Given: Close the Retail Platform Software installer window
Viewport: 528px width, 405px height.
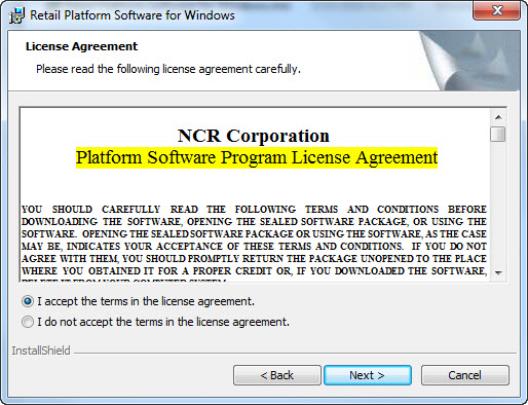Looking at the screenshot, I should [x=496, y=10].
